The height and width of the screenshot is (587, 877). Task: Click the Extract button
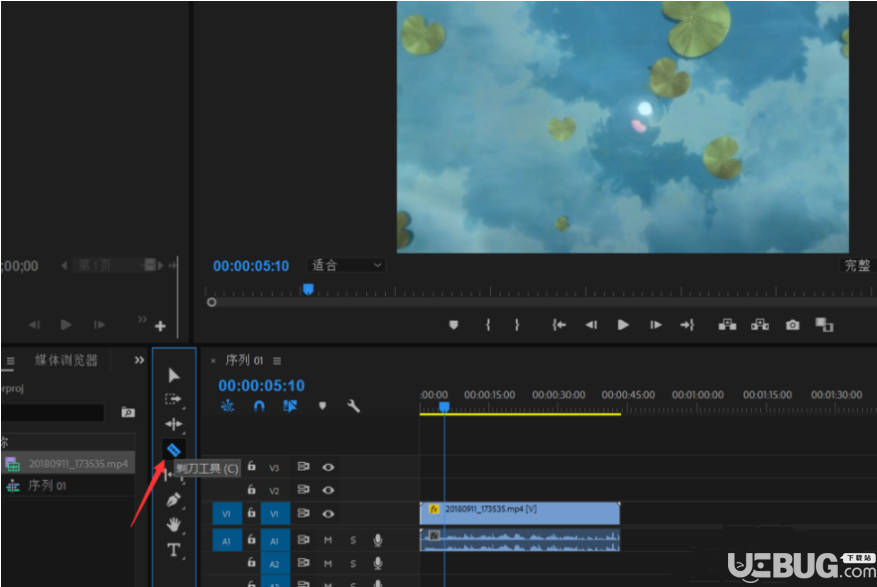coord(760,325)
